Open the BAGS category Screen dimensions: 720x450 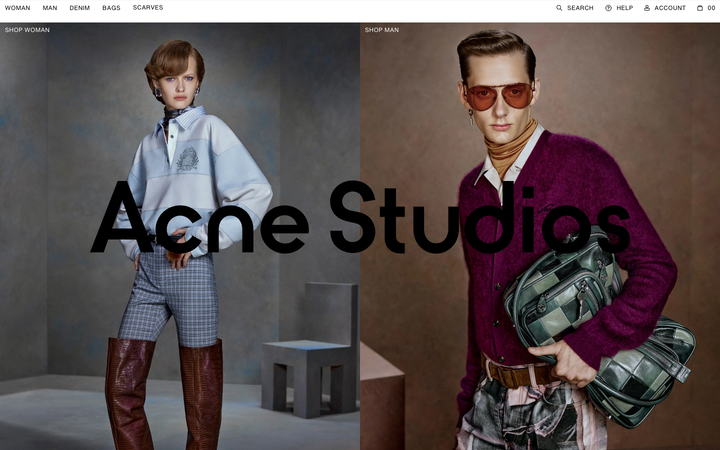(111, 8)
